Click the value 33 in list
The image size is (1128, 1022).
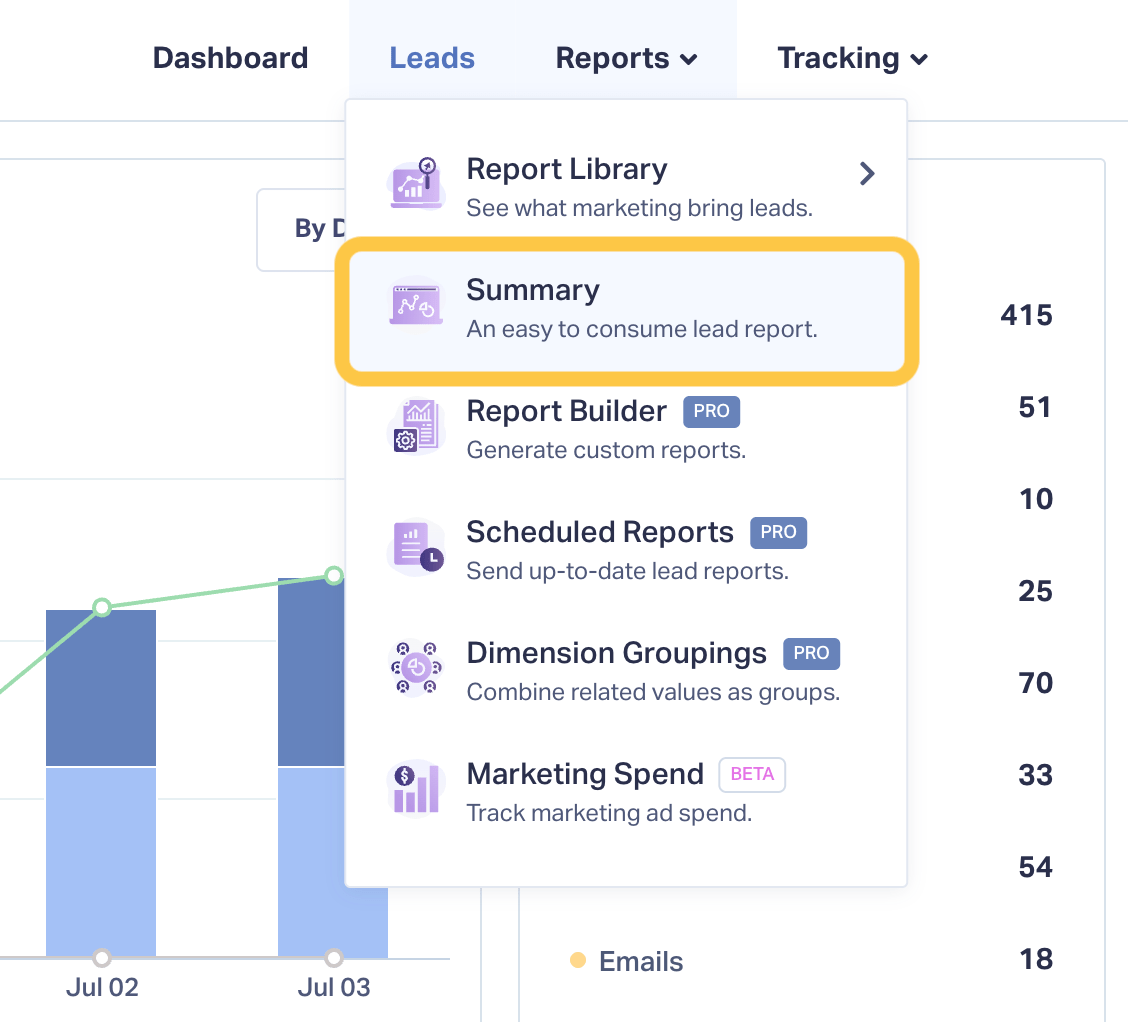(1035, 775)
